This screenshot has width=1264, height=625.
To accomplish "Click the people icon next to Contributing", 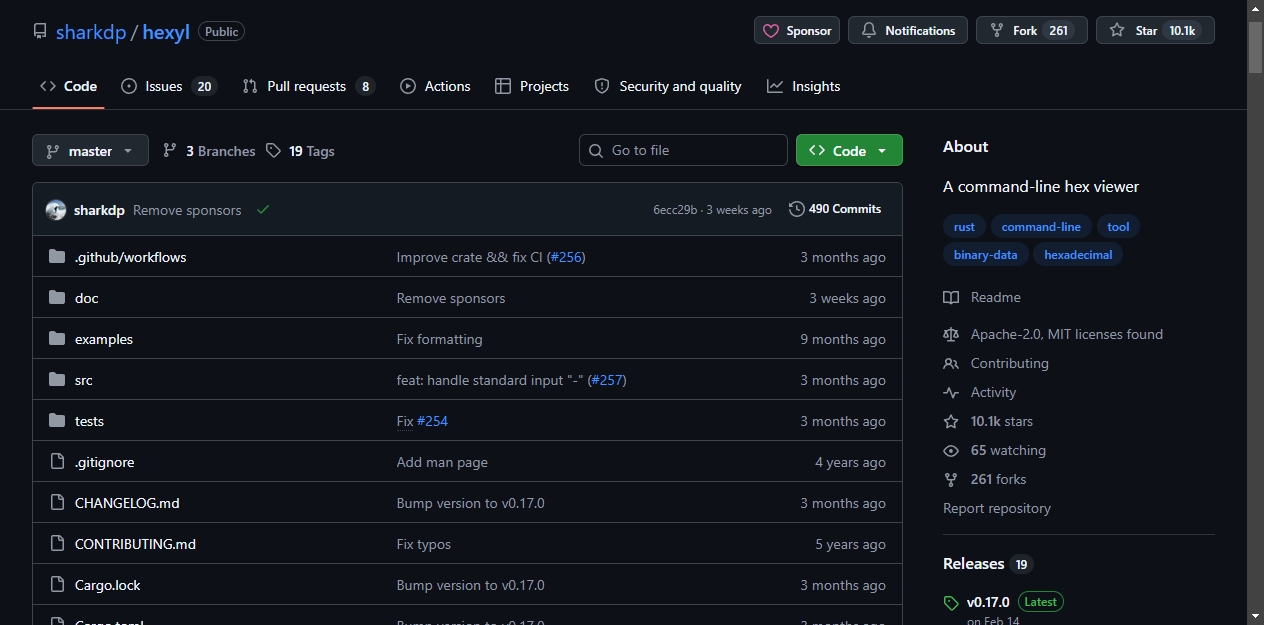I will coord(951,363).
